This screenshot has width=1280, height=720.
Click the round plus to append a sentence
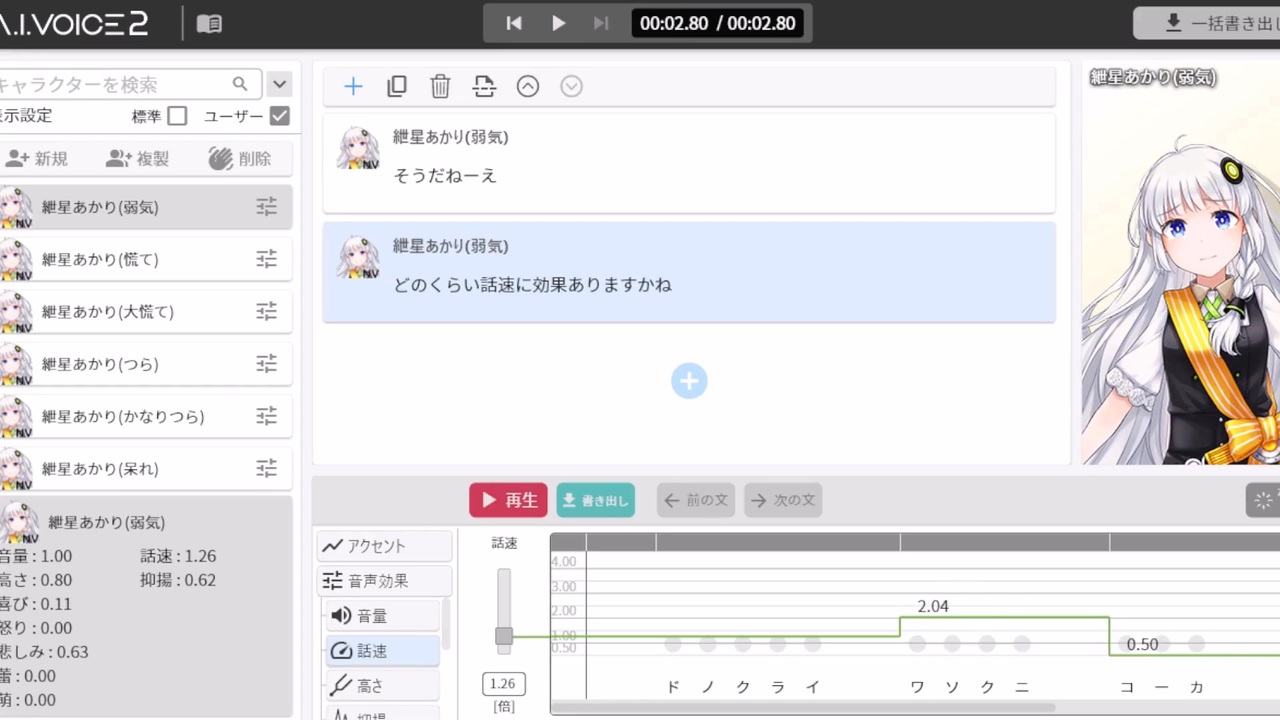coord(689,381)
